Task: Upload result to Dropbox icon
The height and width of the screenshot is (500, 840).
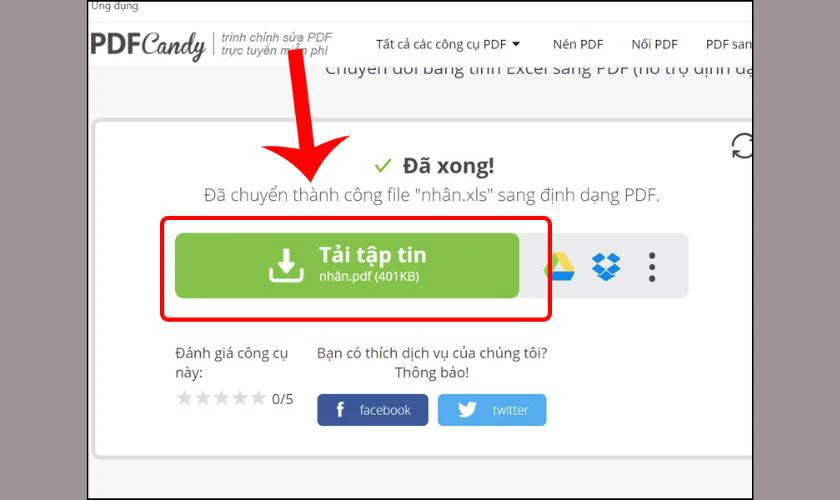Action: pyautogui.click(x=606, y=266)
